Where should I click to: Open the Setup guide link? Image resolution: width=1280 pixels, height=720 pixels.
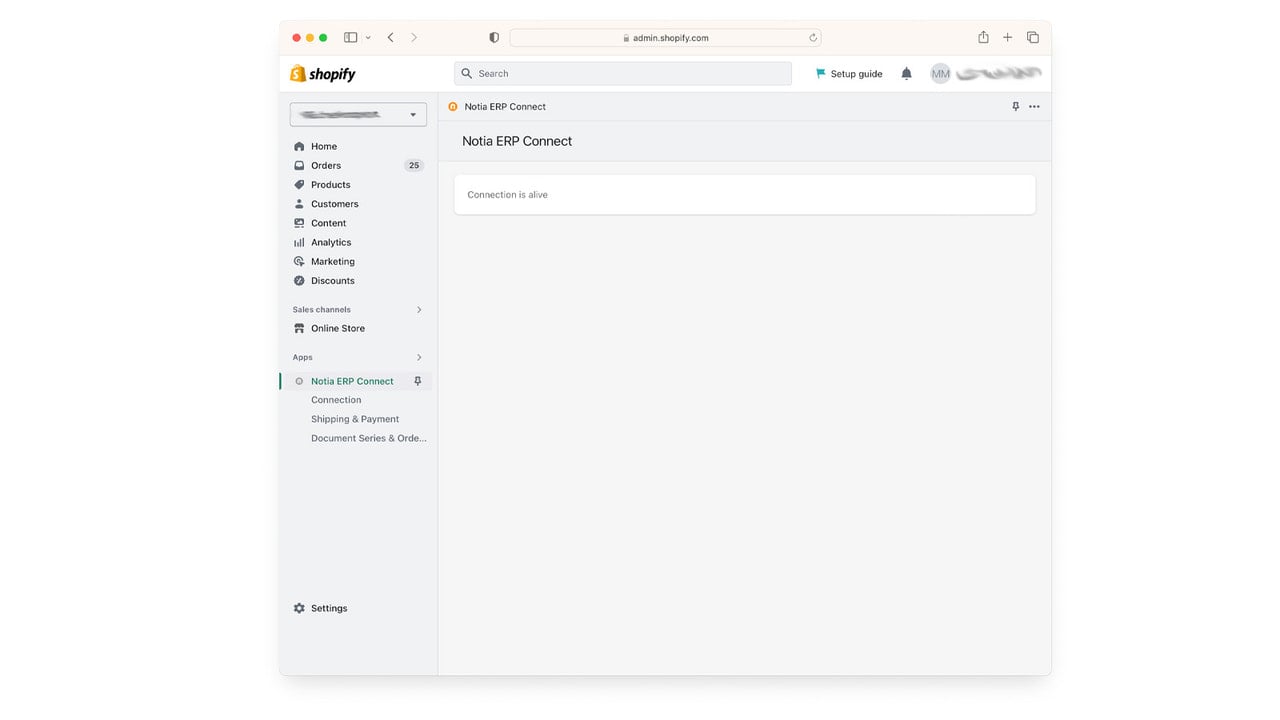click(x=849, y=74)
